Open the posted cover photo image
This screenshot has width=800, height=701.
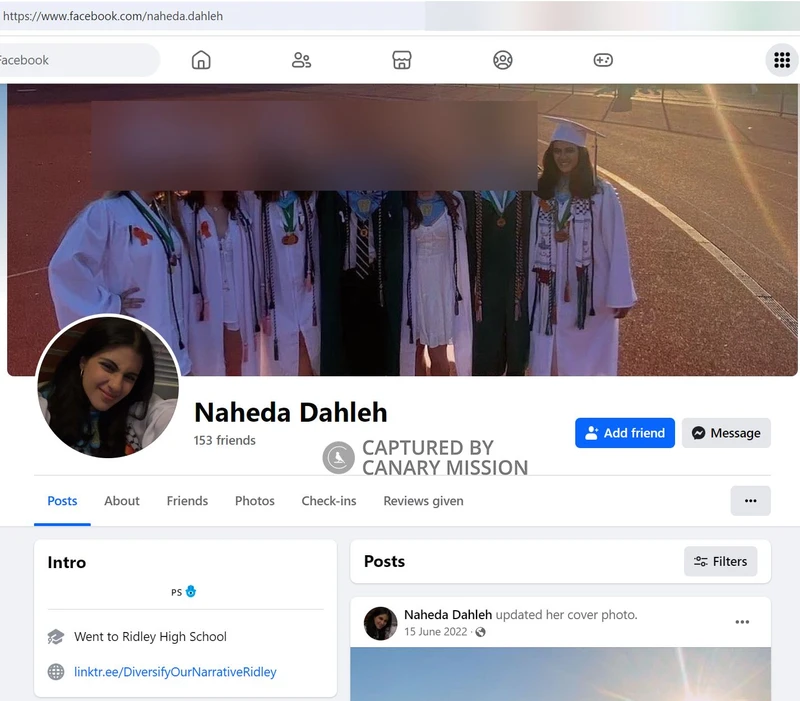tap(560, 674)
